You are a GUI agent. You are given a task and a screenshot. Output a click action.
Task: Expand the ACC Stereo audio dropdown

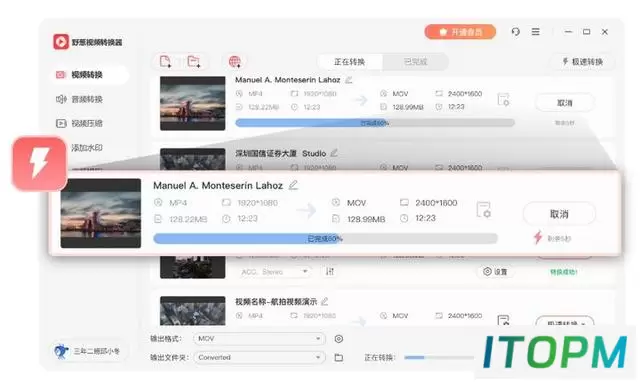[x=274, y=272]
